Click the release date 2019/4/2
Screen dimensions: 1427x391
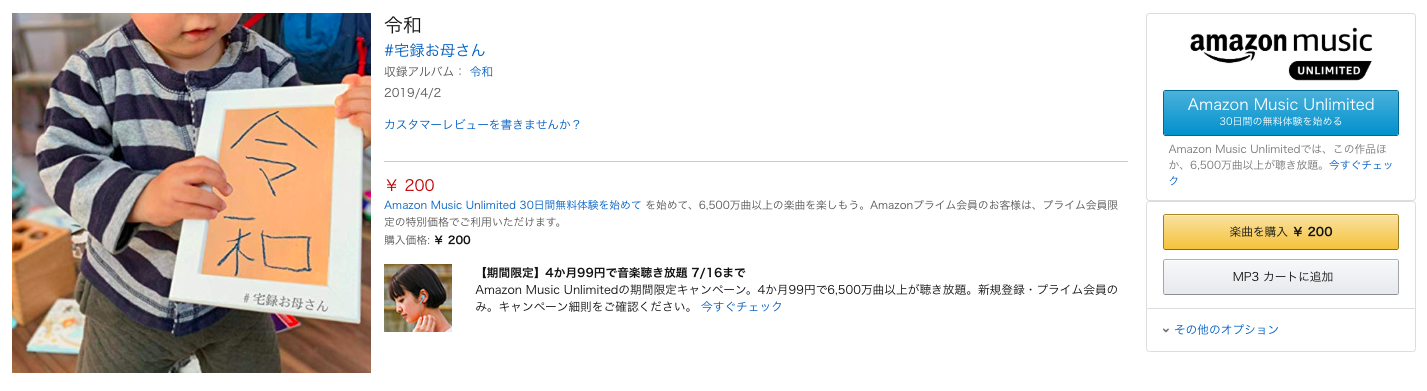413,93
